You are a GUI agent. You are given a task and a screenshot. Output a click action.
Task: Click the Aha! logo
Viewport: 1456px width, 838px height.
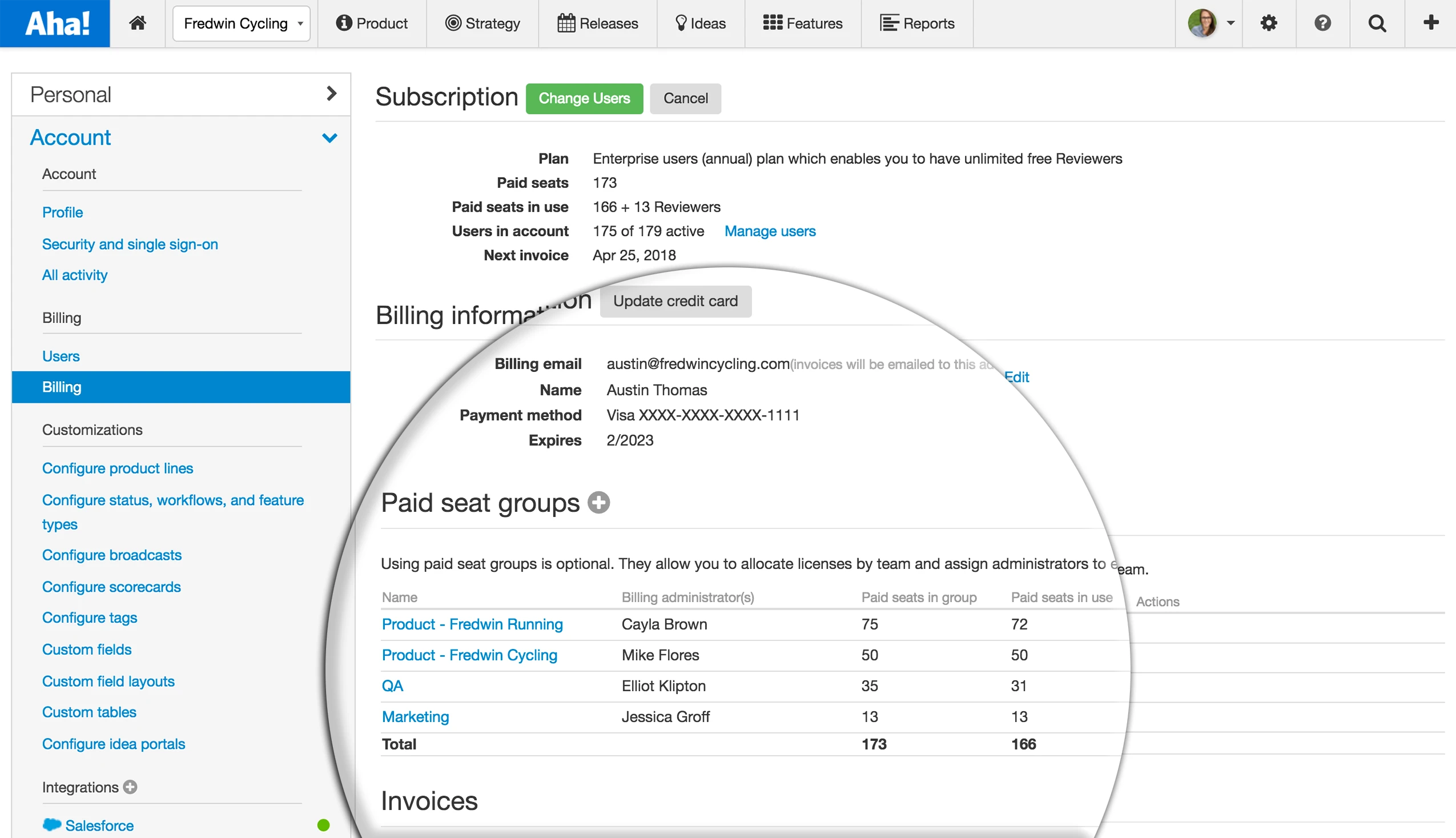(x=56, y=23)
